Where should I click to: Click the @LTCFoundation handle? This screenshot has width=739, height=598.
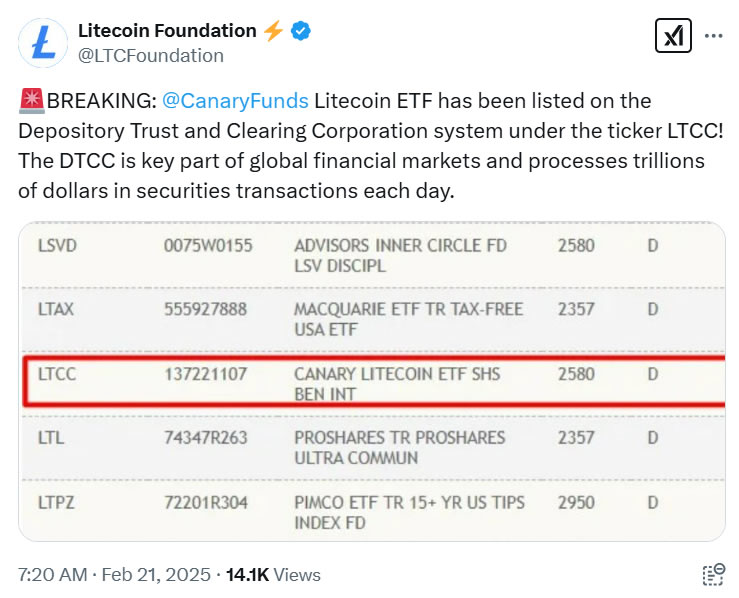pyautogui.click(x=150, y=56)
